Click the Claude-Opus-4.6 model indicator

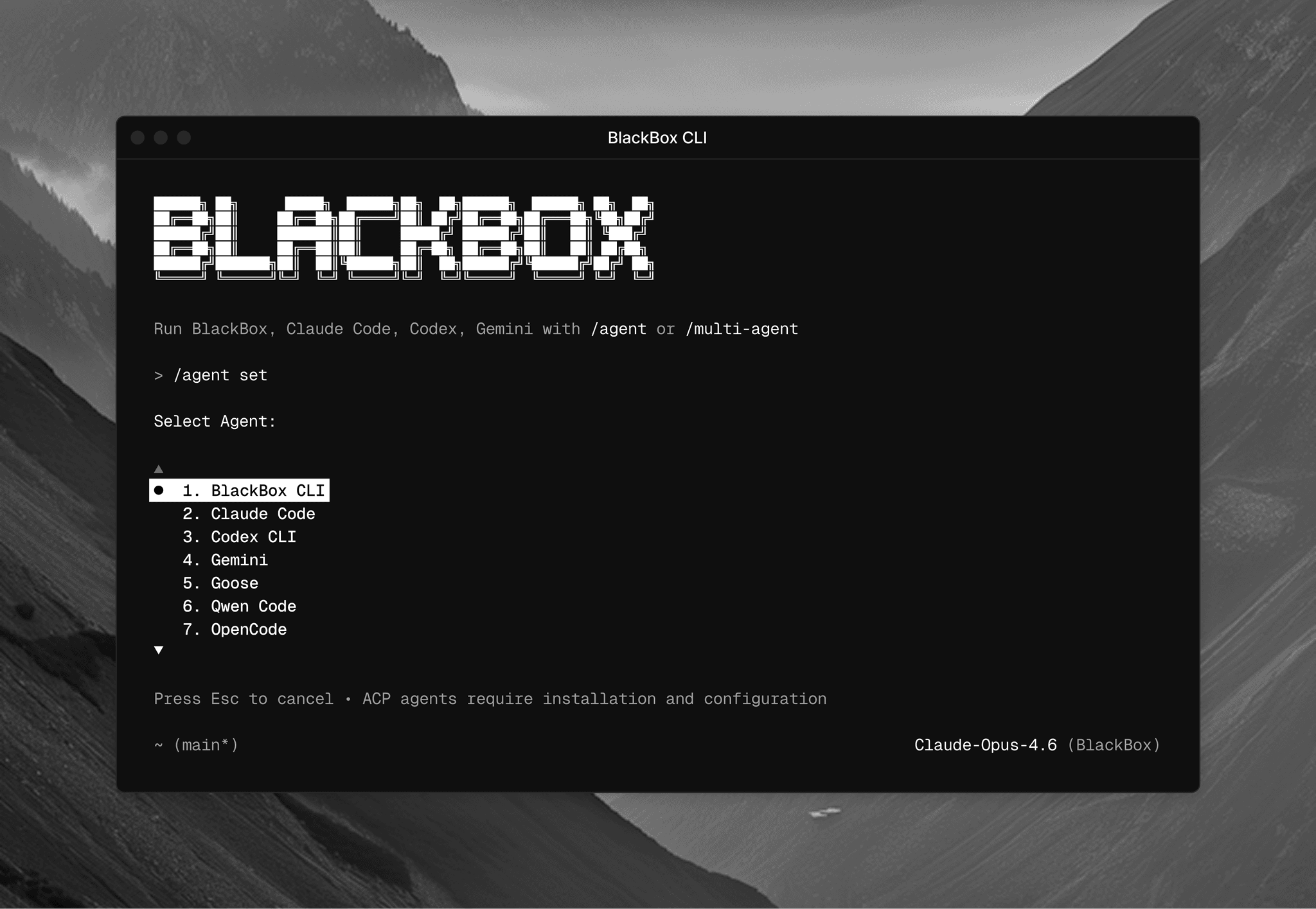986,745
